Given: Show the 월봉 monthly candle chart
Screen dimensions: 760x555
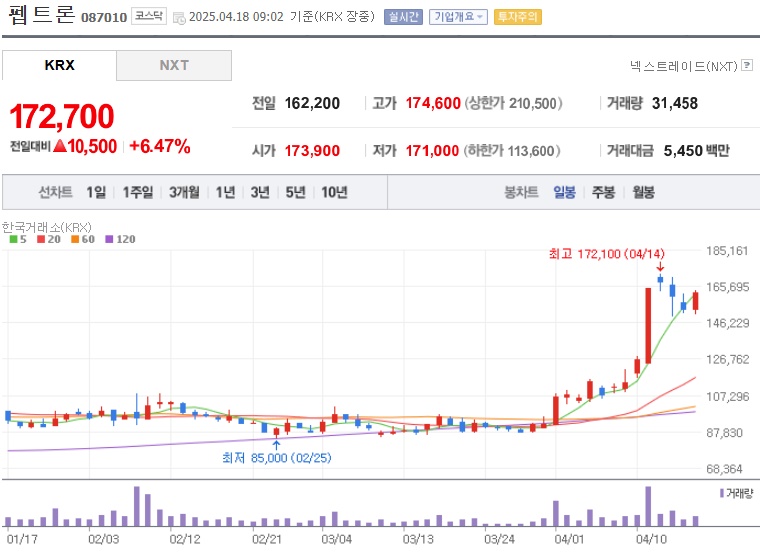Looking at the screenshot, I should tap(643, 192).
